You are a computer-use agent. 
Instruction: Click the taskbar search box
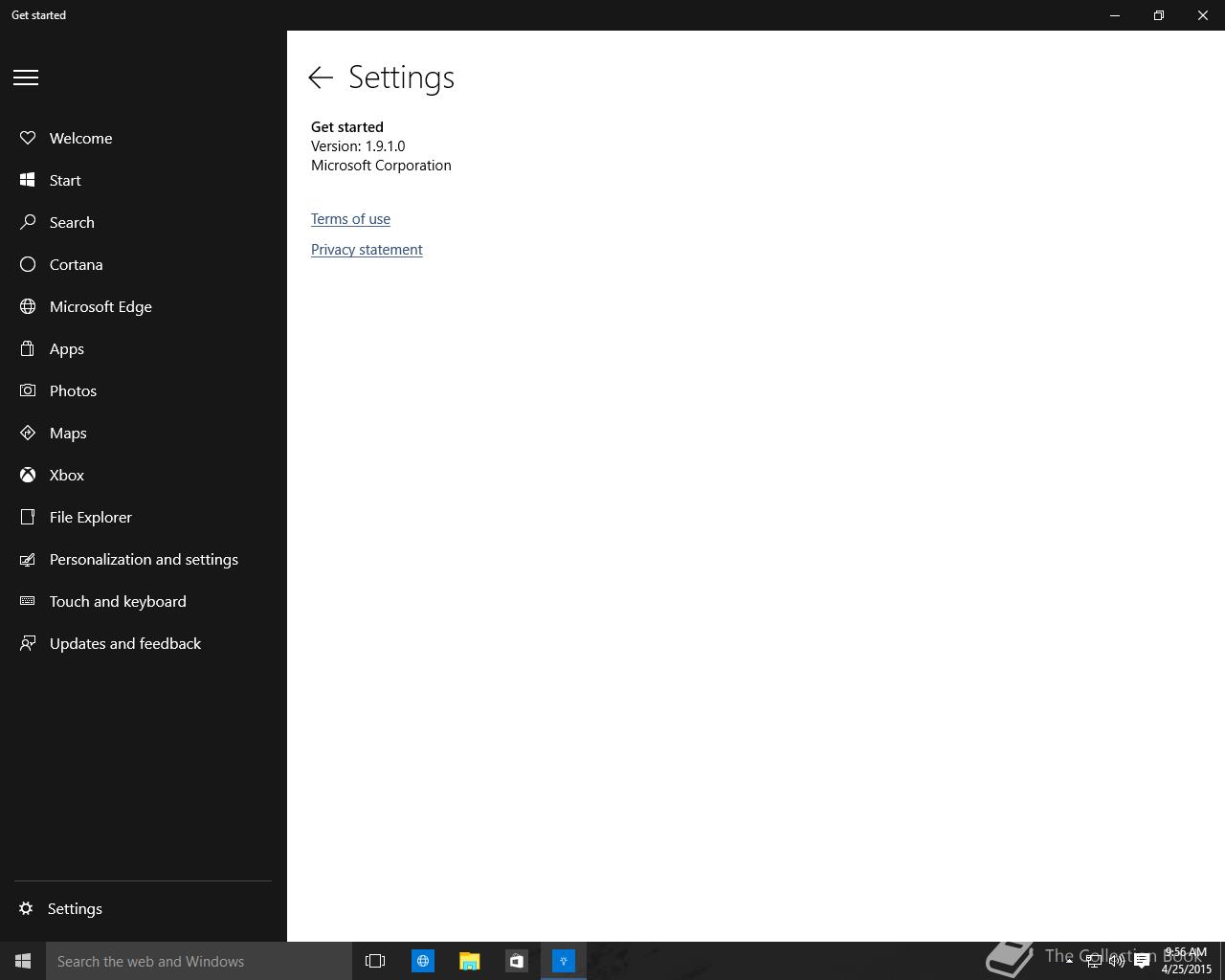[199, 961]
